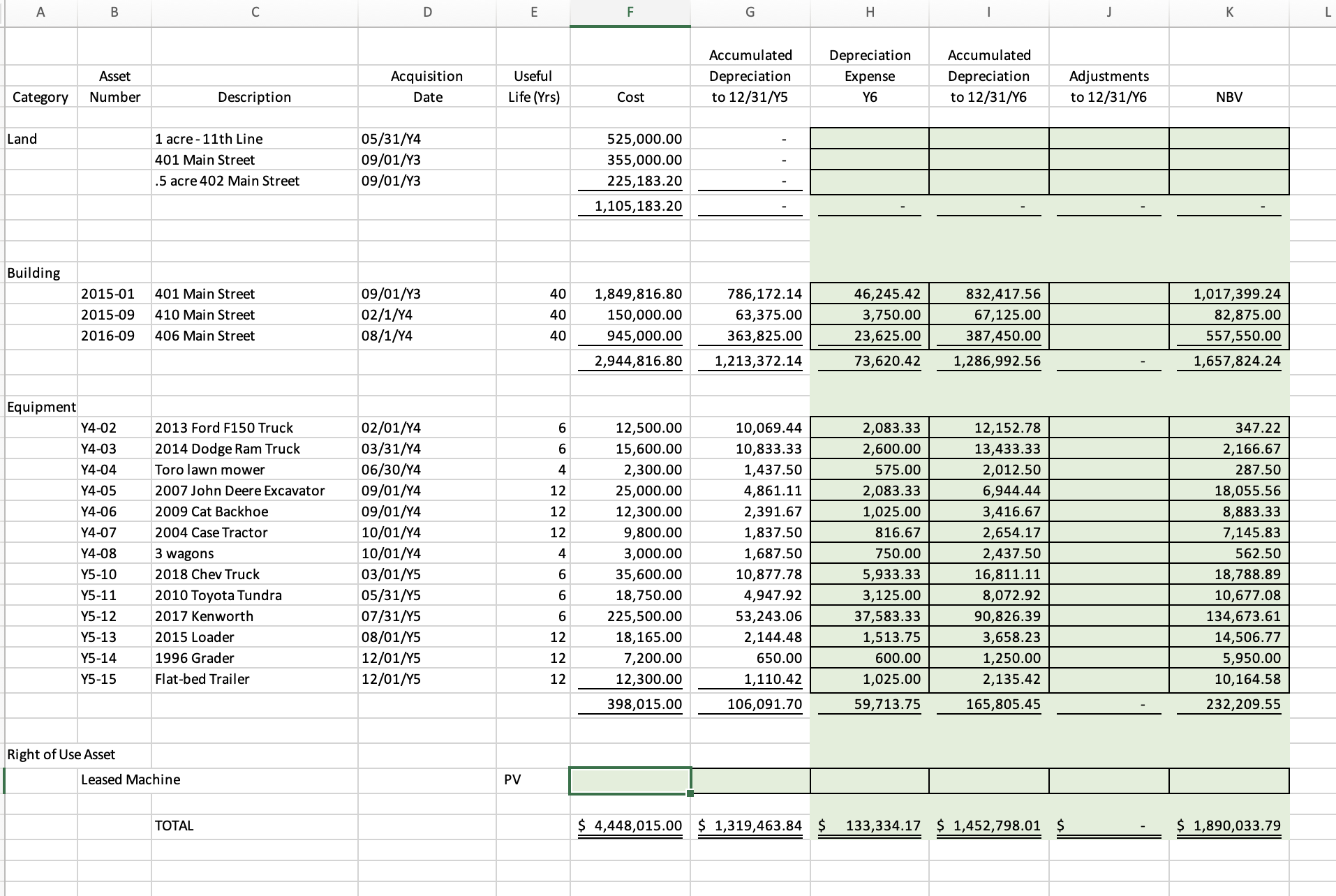The image size is (1336, 896).
Task: Select '1996 Grader' description cell
Action: click(254, 658)
